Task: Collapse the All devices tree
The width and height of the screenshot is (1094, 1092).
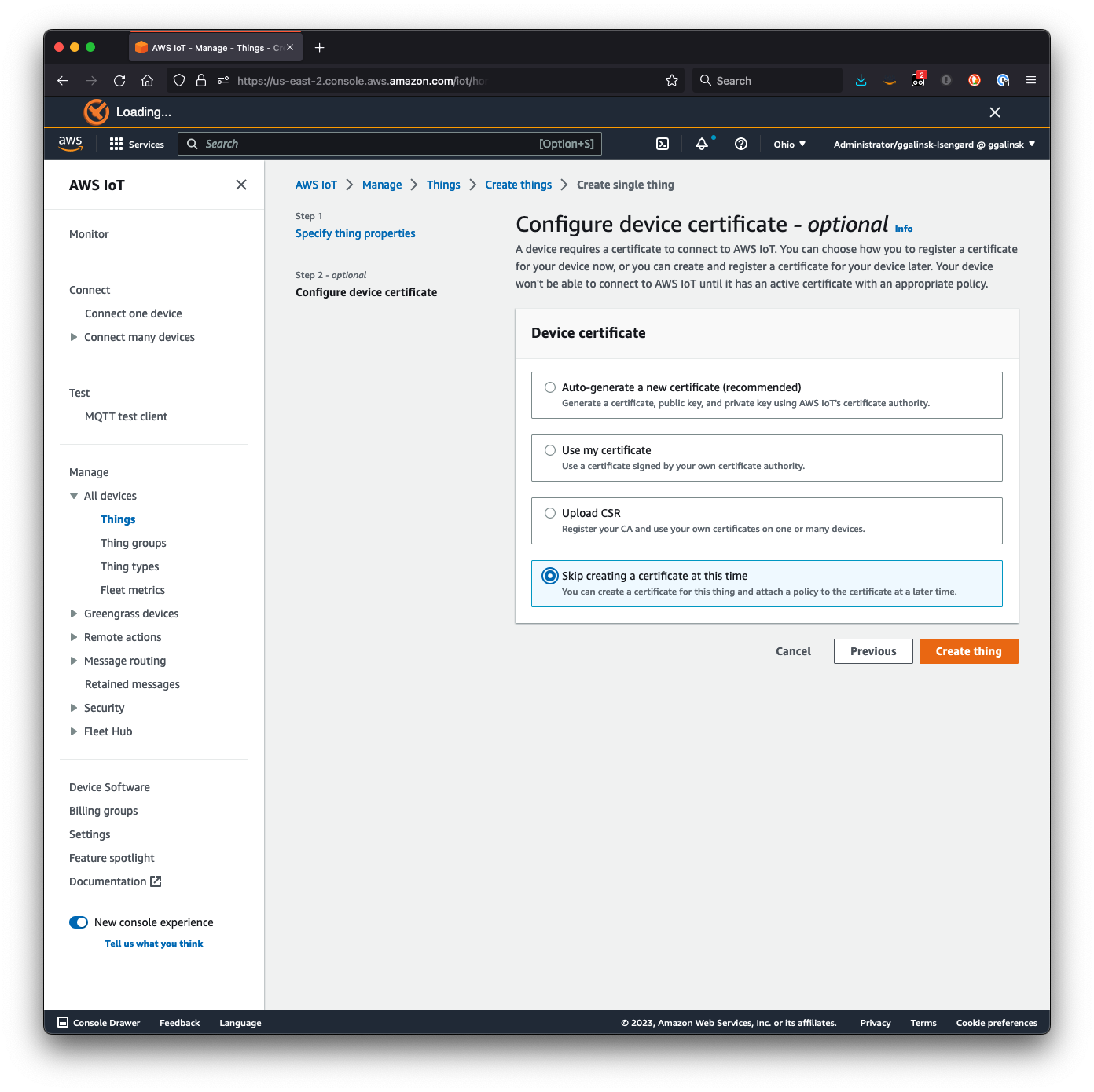Action: pyautogui.click(x=74, y=496)
